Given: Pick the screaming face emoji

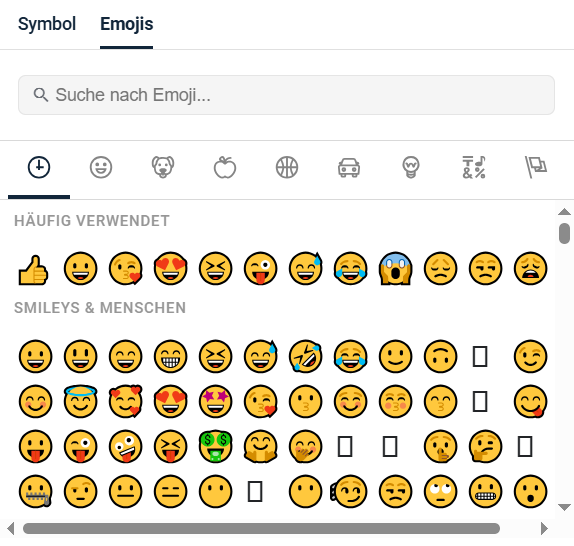Looking at the screenshot, I should (x=395, y=269).
